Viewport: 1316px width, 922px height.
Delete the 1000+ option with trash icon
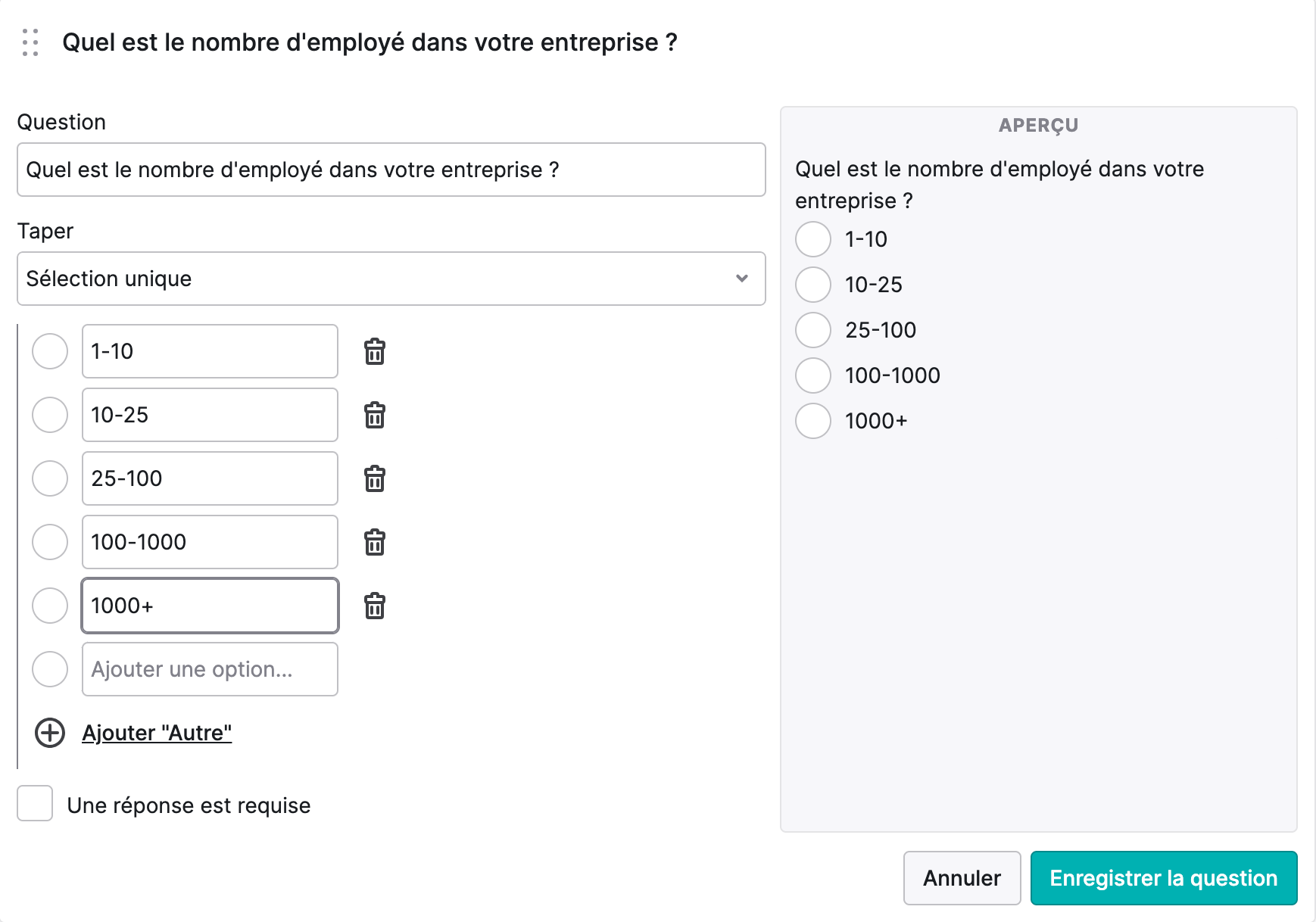(375, 606)
